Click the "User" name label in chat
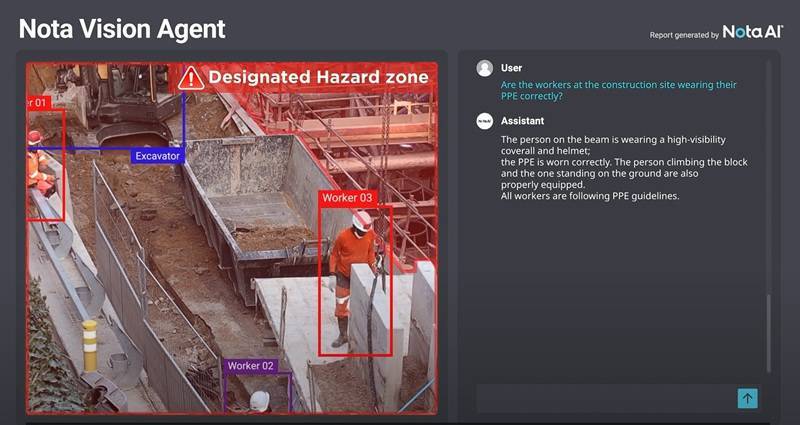Screen dimensions: 800x425 (x=511, y=68)
